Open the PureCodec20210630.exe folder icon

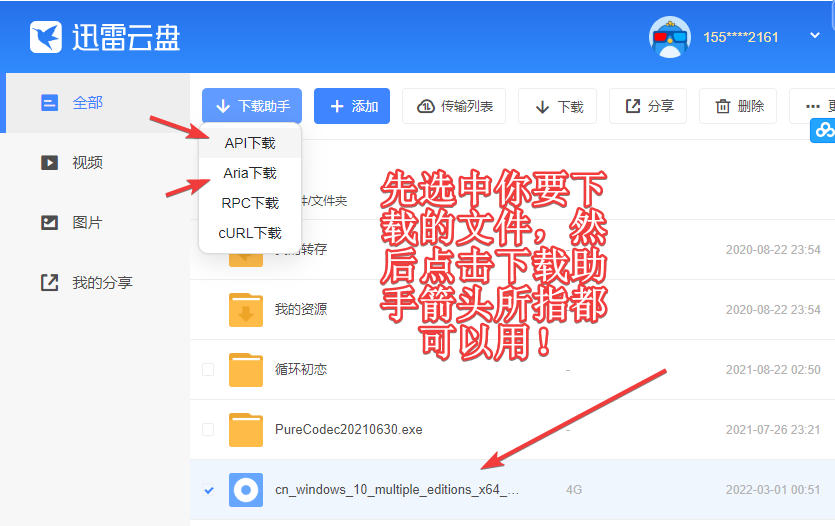coord(245,429)
